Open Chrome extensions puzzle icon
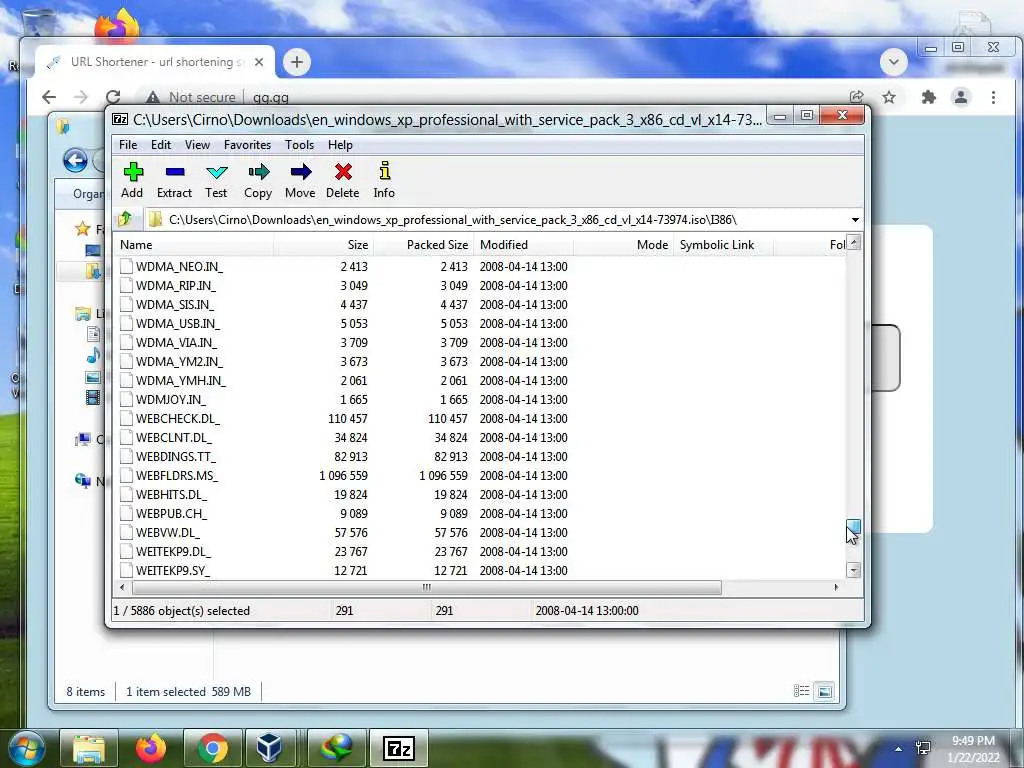1024x768 pixels. [928, 97]
